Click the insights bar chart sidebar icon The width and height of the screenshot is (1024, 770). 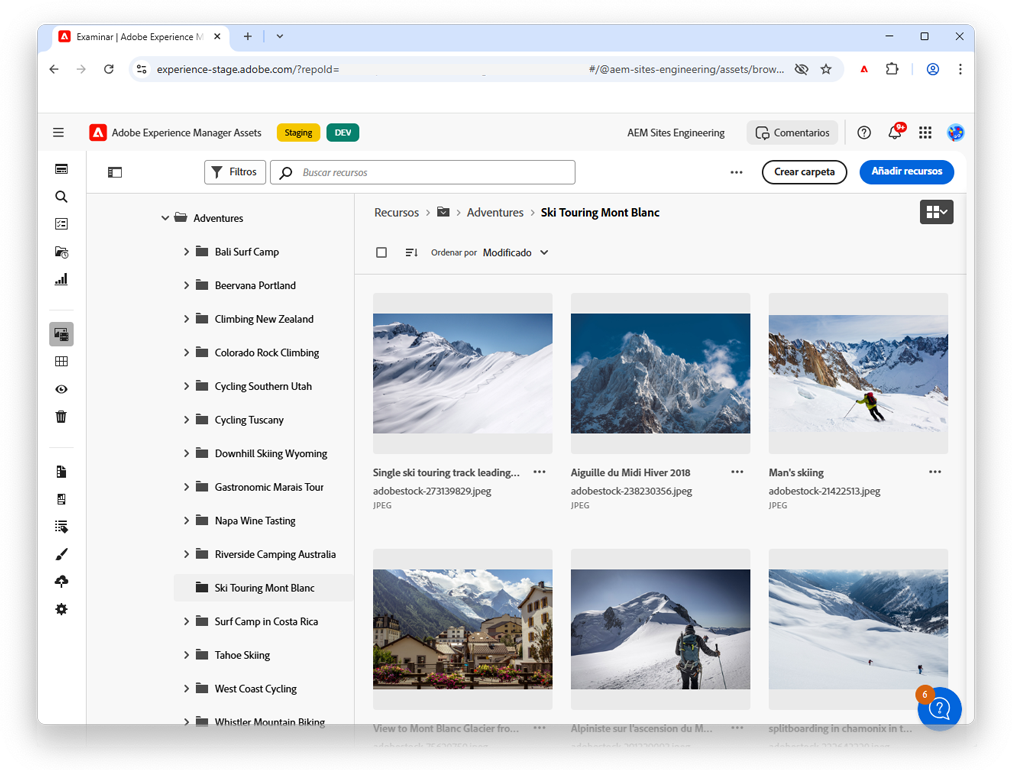point(61,280)
